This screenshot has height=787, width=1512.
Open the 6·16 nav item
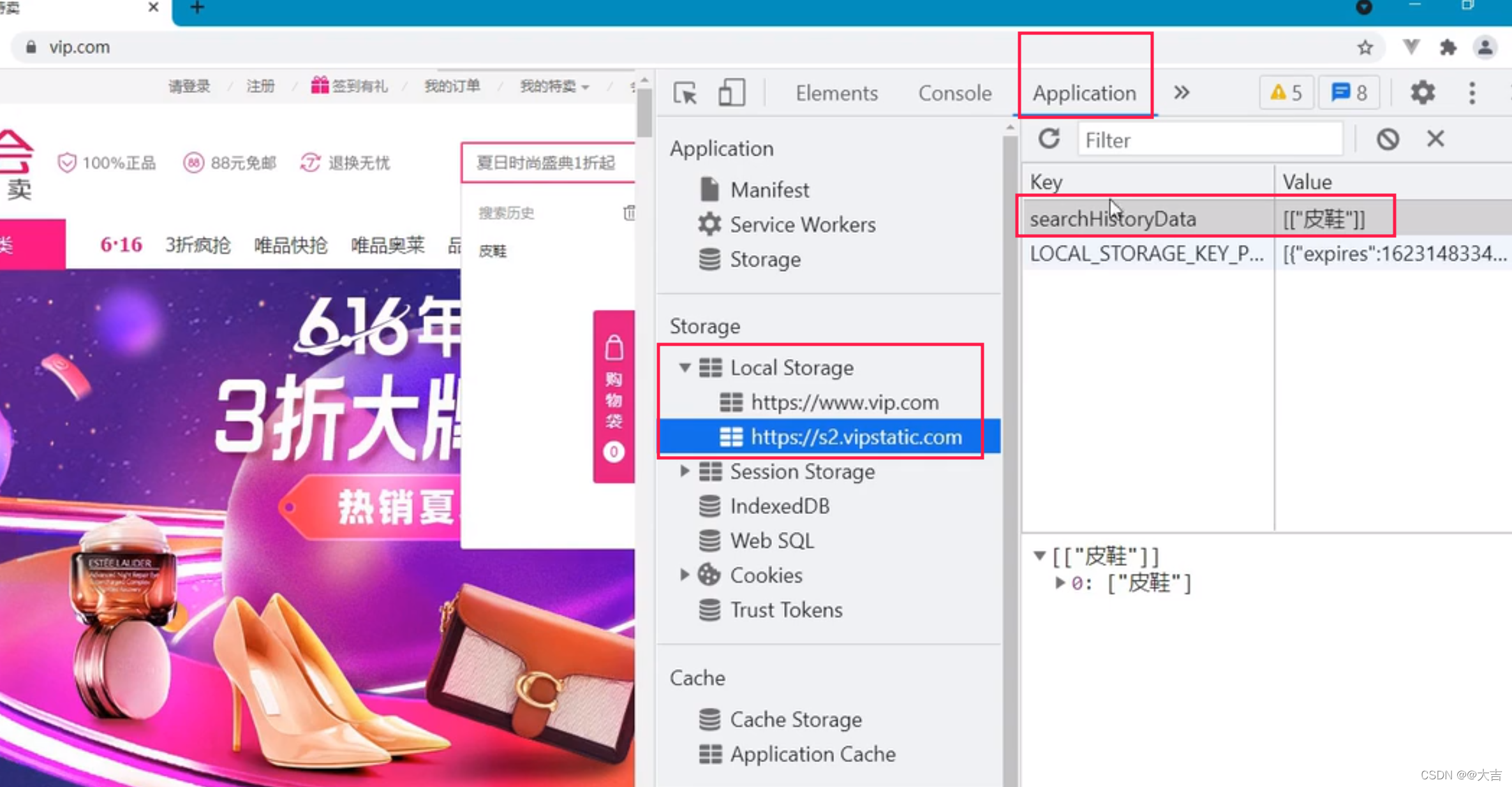(x=121, y=245)
